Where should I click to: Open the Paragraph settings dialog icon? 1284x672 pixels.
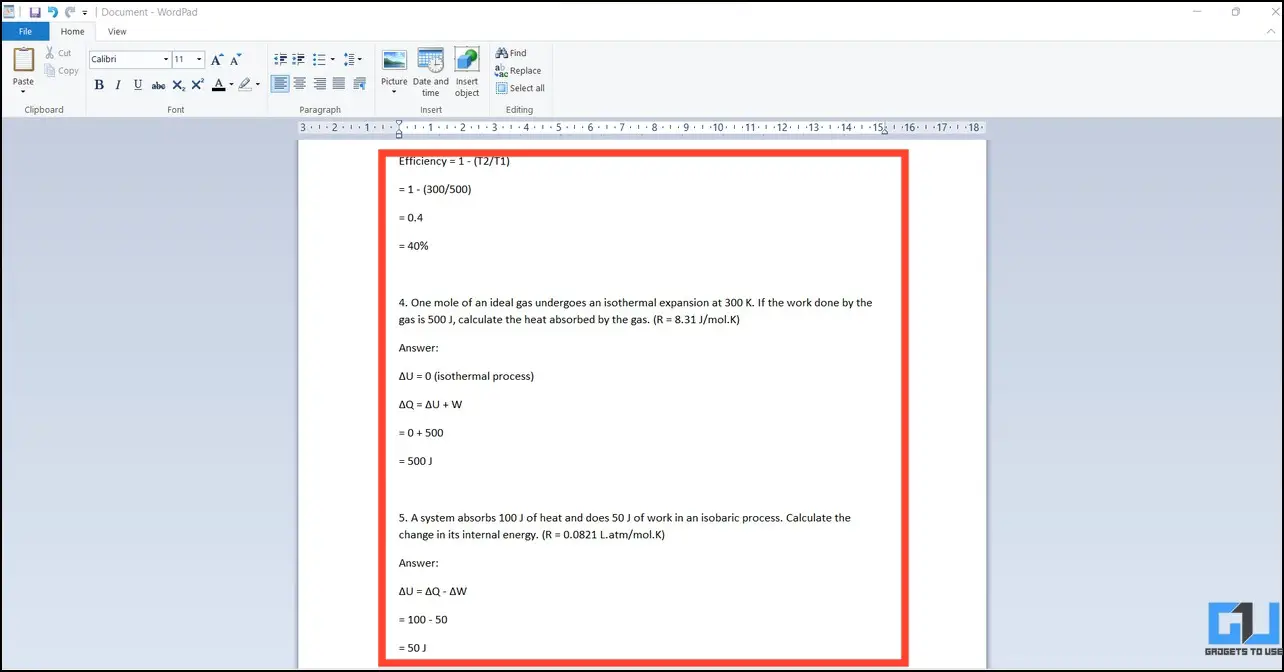pos(359,84)
